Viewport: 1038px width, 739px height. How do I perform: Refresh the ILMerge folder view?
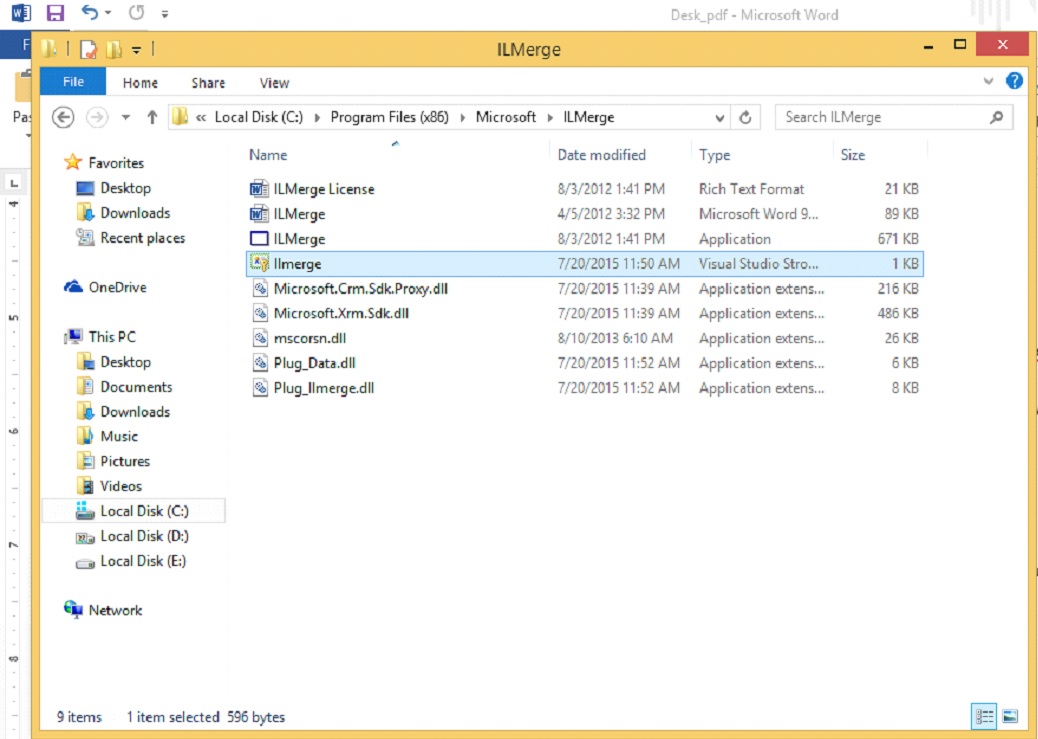pos(745,117)
